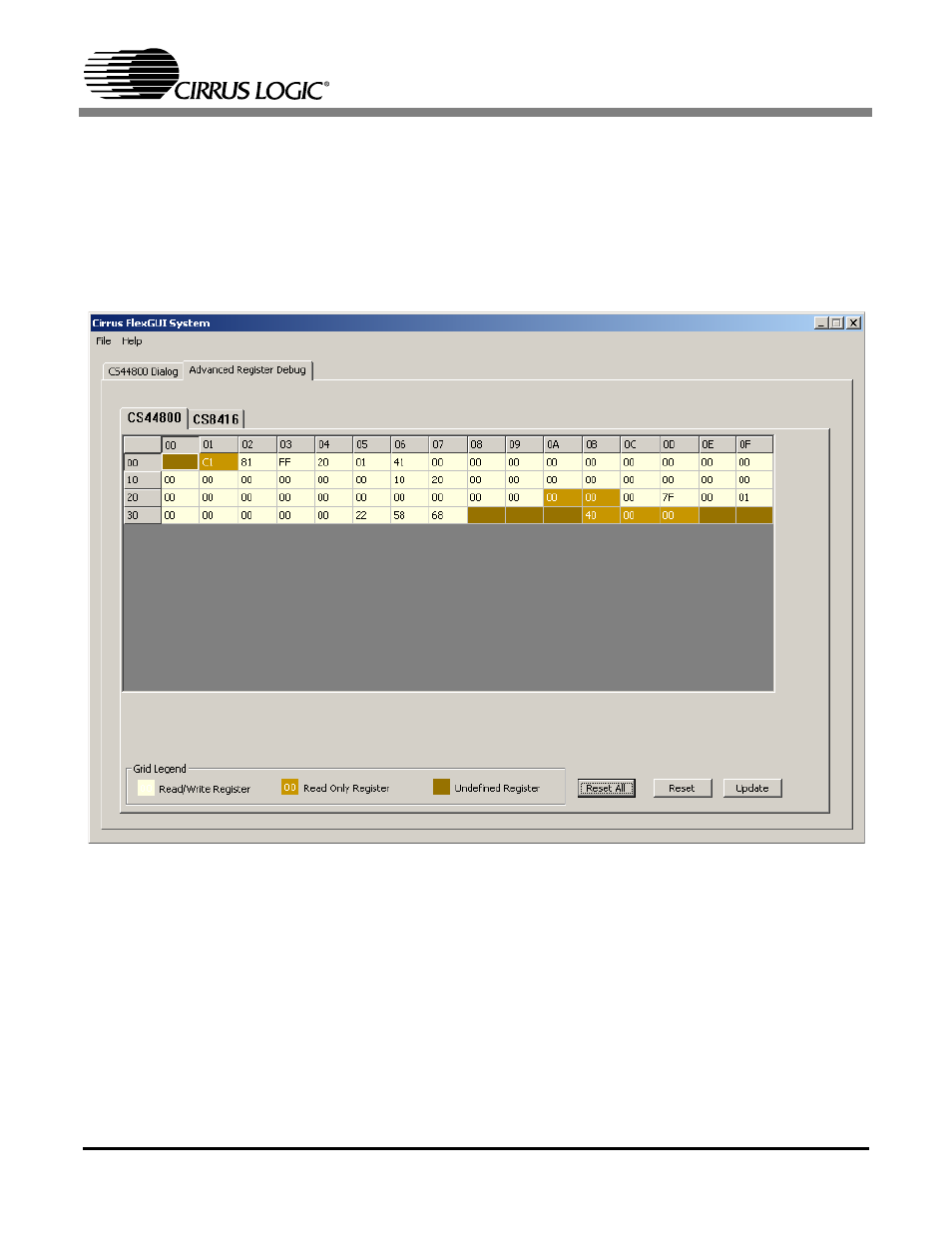Select cell value 10 in row 10

point(409,480)
